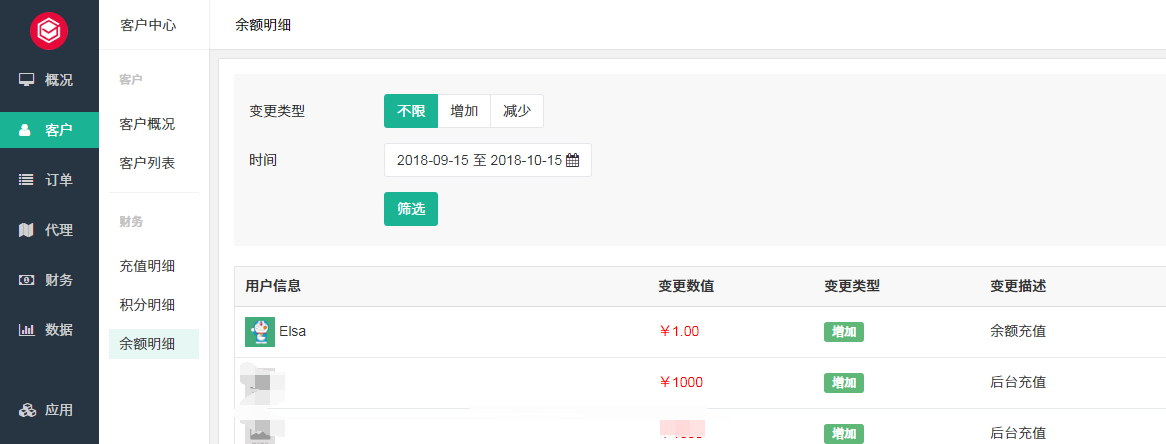This screenshot has width=1166, height=444.
Task: Open the 数据 bar chart icon
Action: click(26, 329)
